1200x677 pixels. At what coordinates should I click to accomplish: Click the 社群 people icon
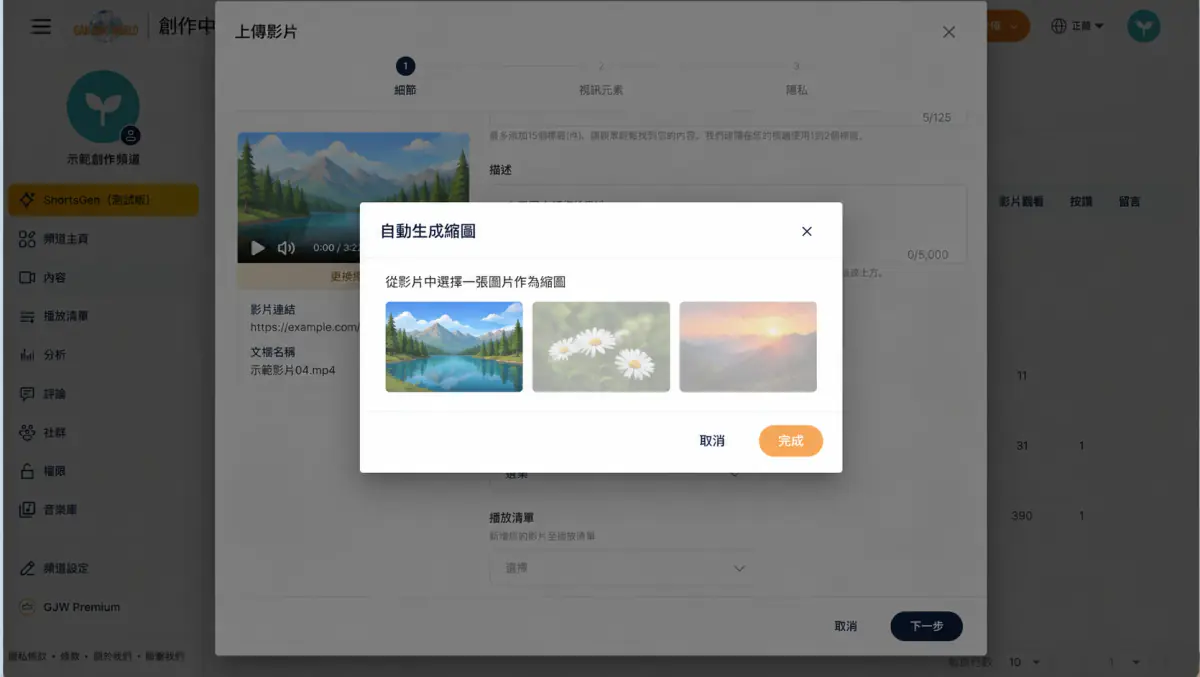pyautogui.click(x=28, y=433)
